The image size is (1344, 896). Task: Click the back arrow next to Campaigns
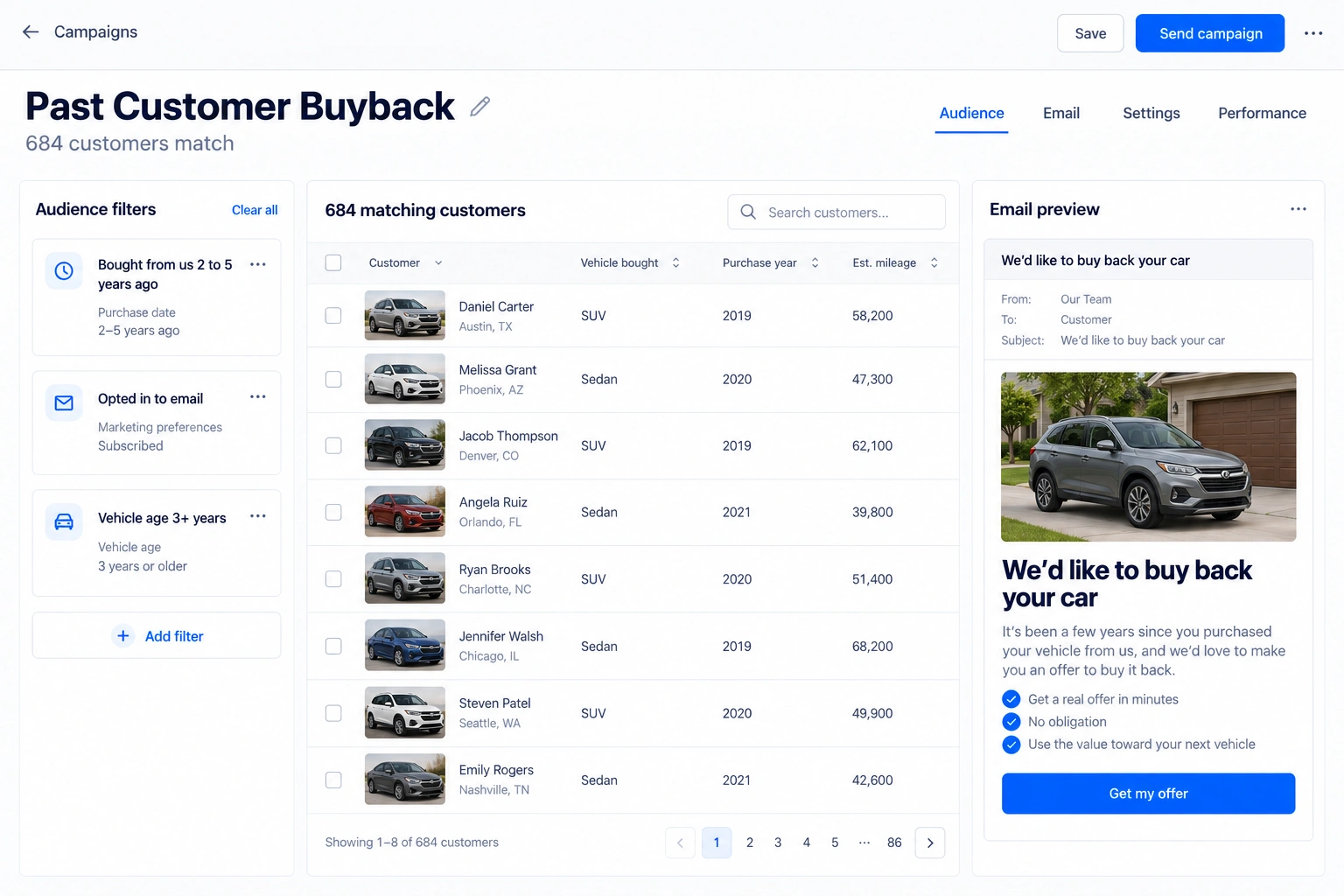pyautogui.click(x=31, y=32)
